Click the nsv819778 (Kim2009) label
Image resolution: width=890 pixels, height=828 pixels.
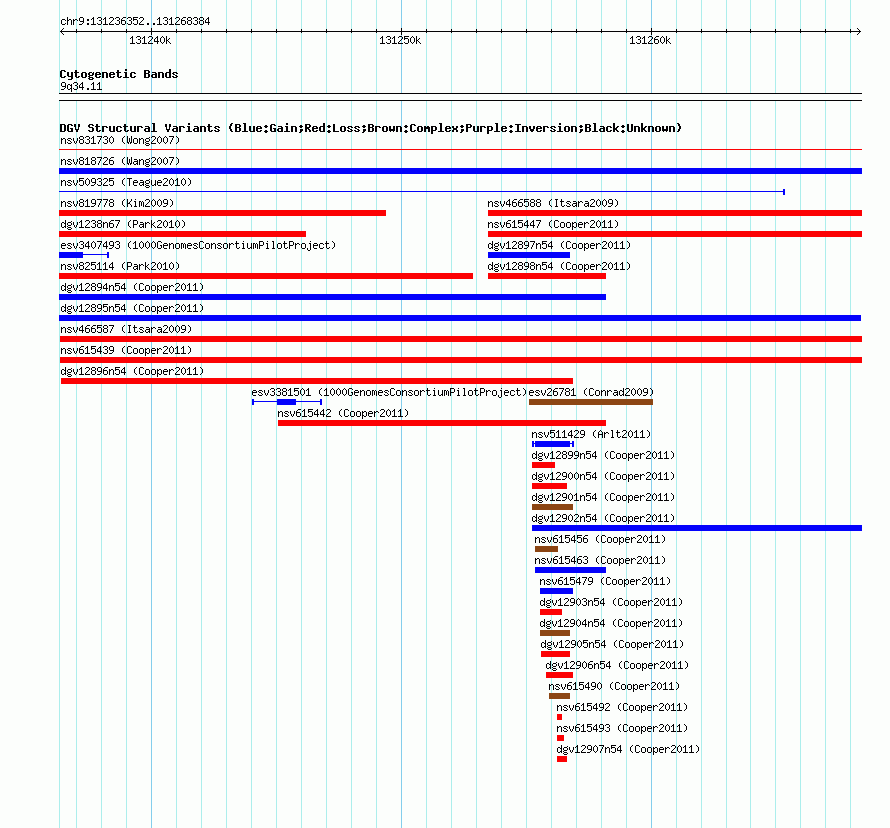coord(117,203)
